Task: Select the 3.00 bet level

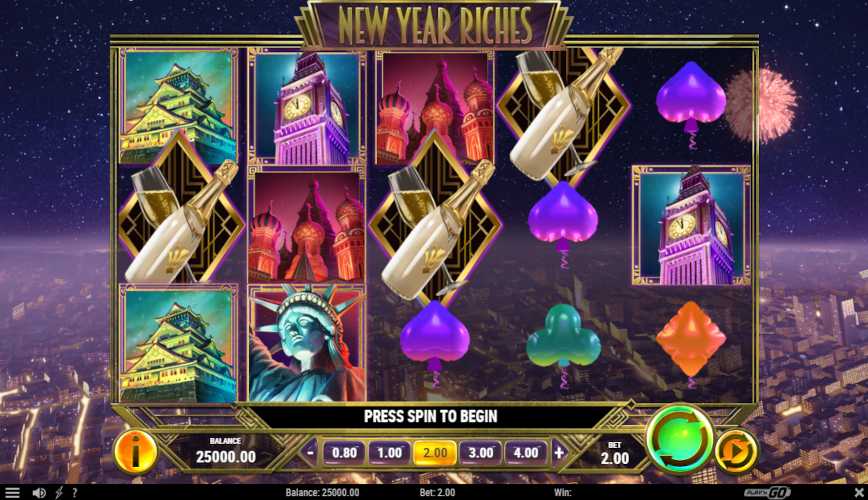Action: (x=480, y=453)
